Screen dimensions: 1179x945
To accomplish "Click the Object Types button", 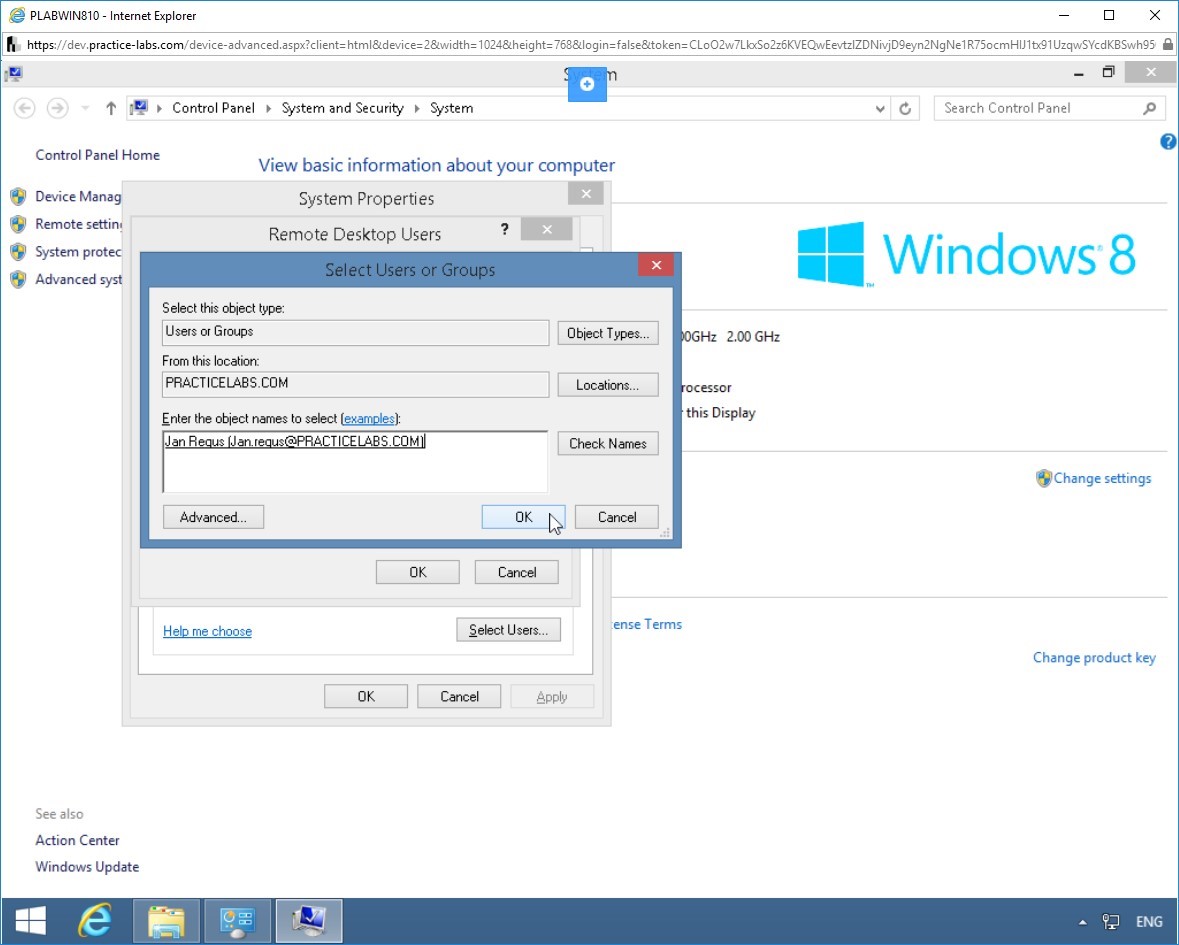I will click(x=608, y=333).
